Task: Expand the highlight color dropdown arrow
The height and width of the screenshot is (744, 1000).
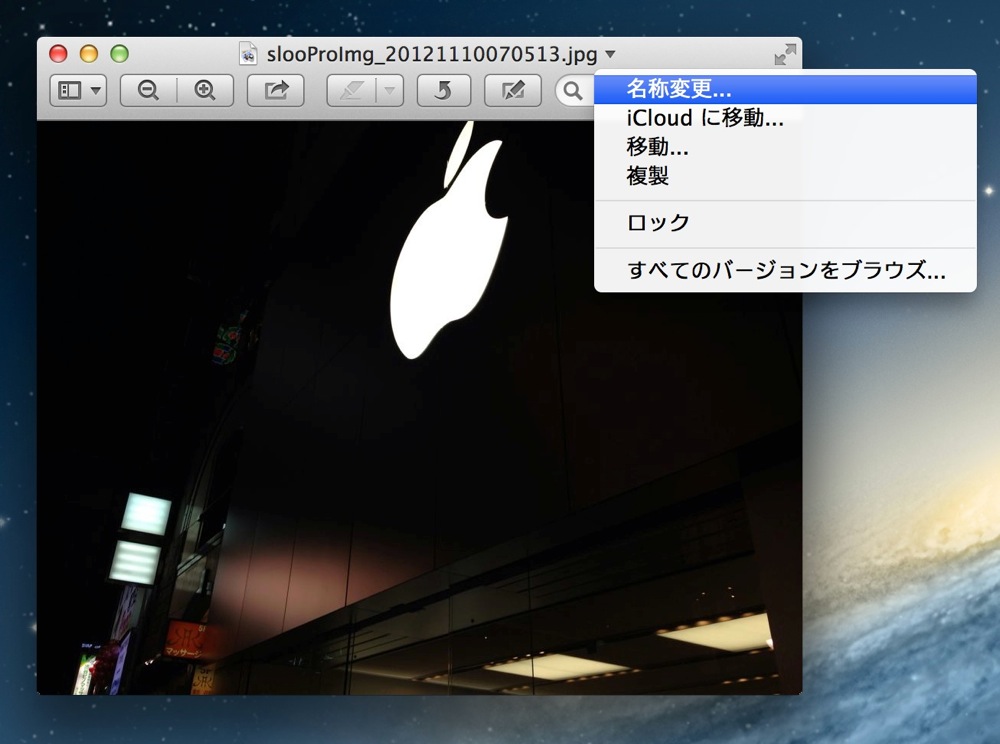Action: [390, 91]
